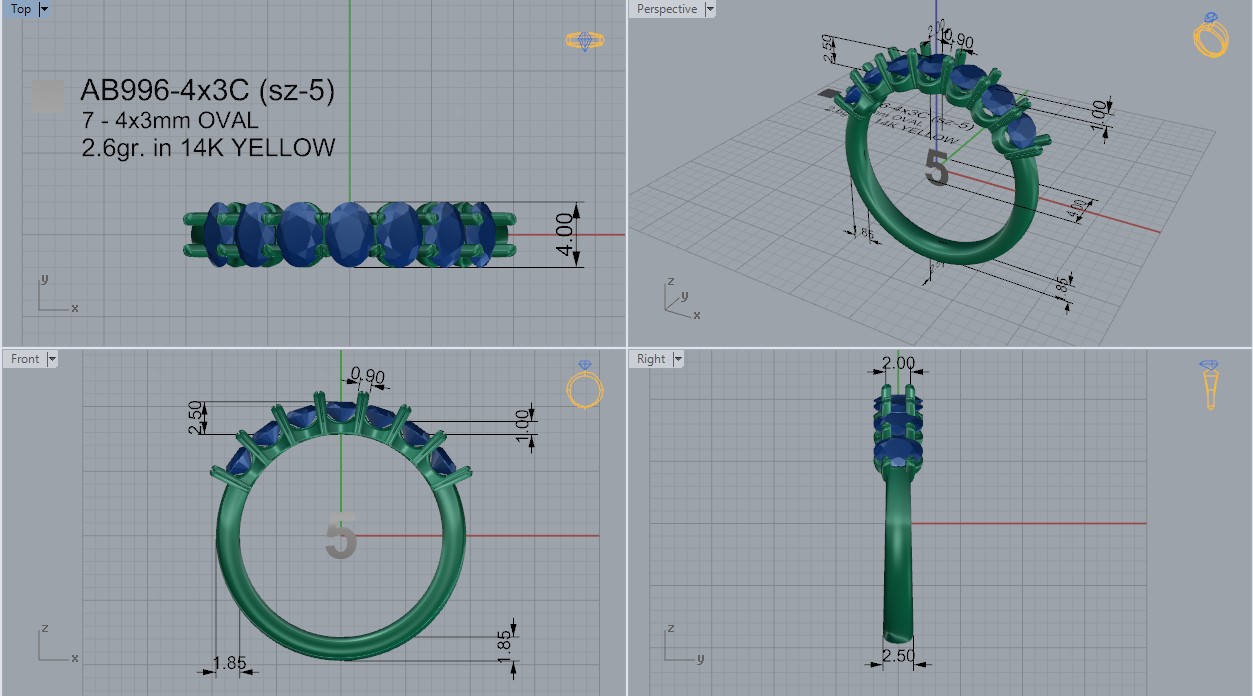Activate the Top viewport title label
1253x696 pixels.
[x=21, y=9]
